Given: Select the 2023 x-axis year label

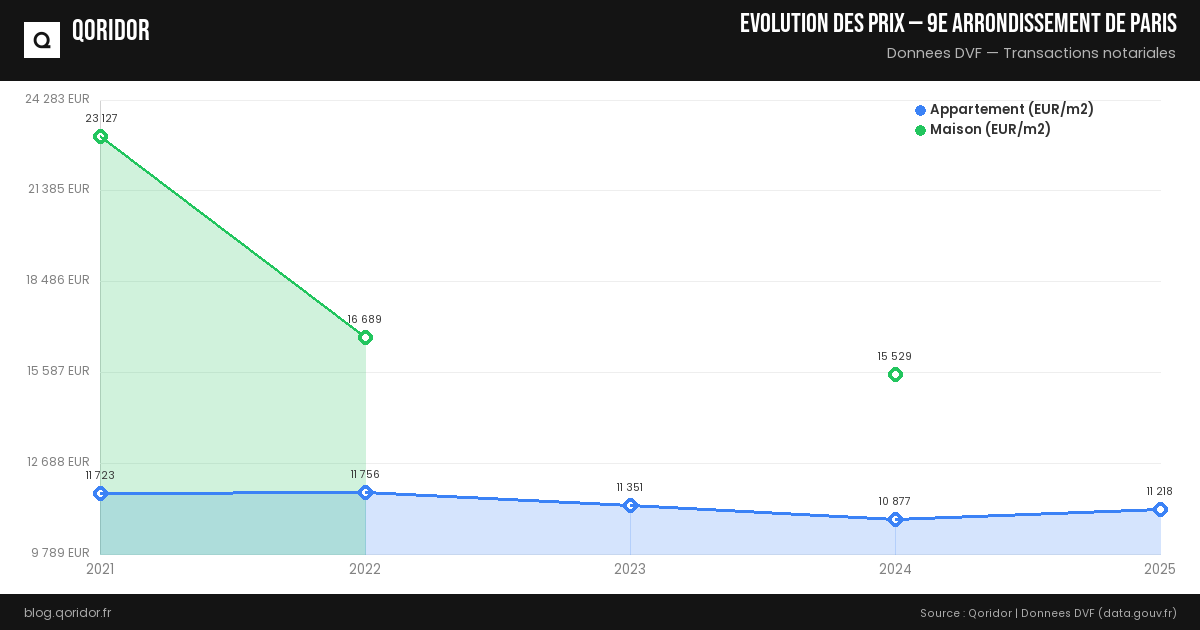Looking at the screenshot, I should [x=630, y=569].
